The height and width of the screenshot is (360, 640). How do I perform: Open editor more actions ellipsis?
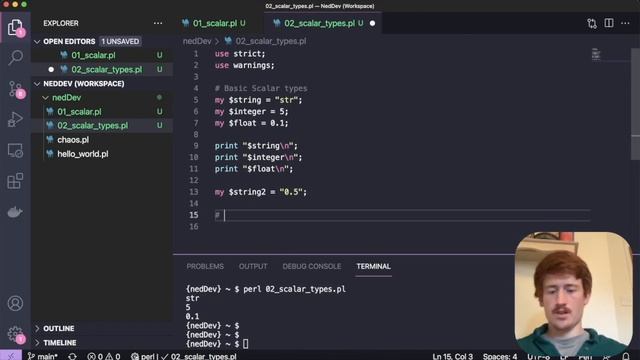tap(625, 23)
